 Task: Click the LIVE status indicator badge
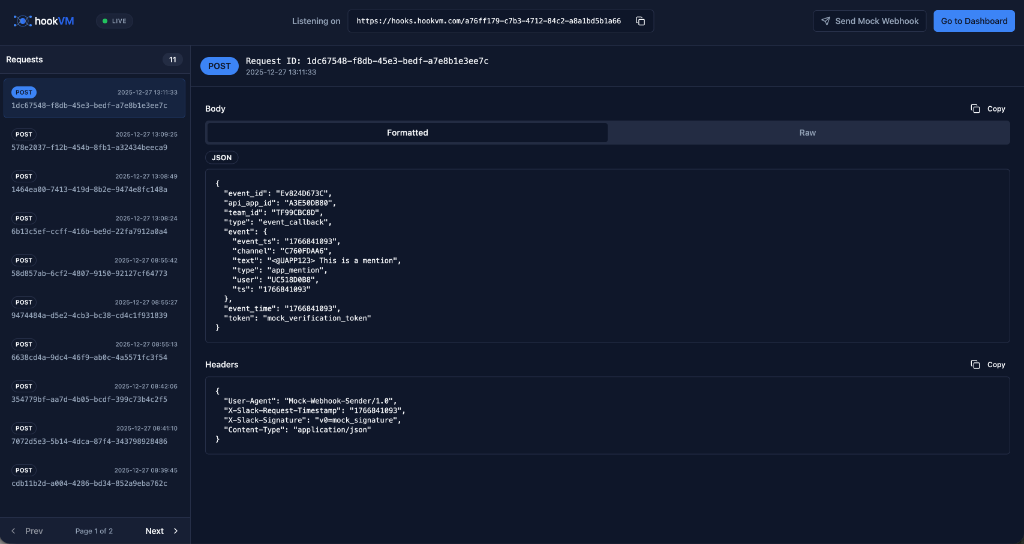pyautogui.click(x=114, y=21)
